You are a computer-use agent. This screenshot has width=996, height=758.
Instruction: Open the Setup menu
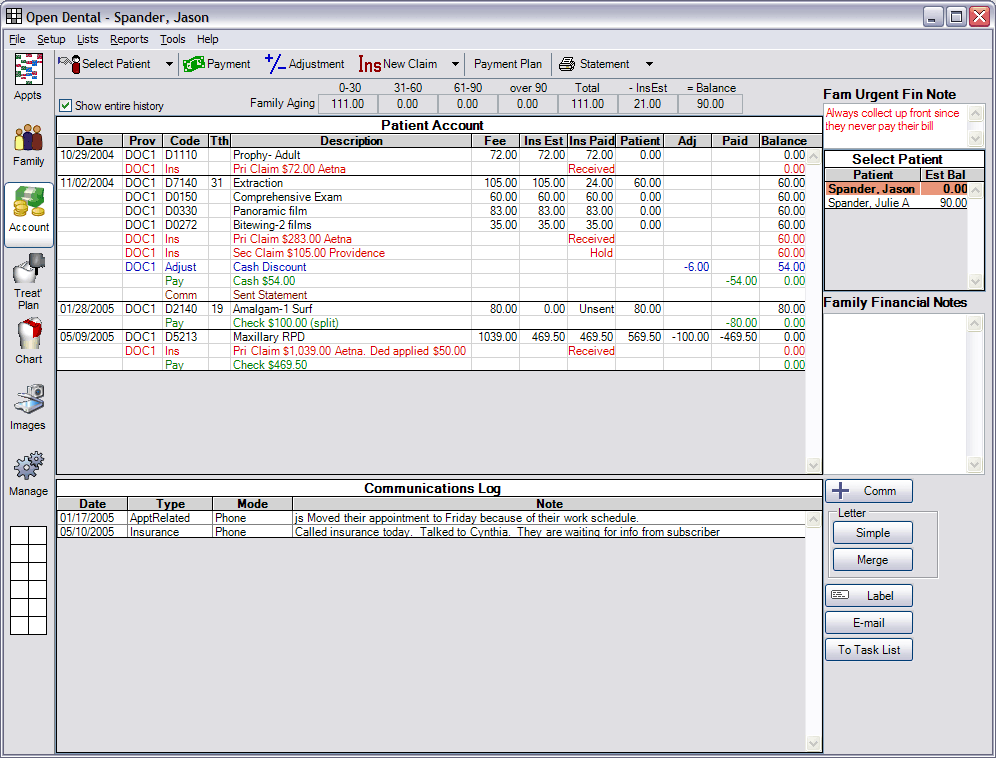[51, 39]
